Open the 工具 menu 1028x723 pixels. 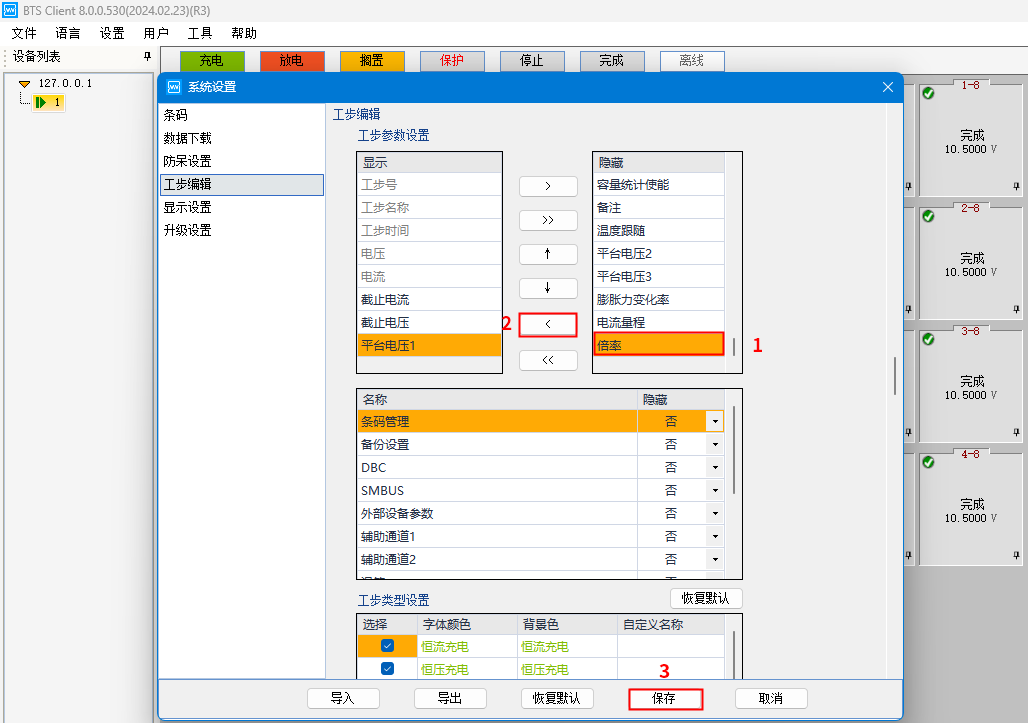point(200,33)
